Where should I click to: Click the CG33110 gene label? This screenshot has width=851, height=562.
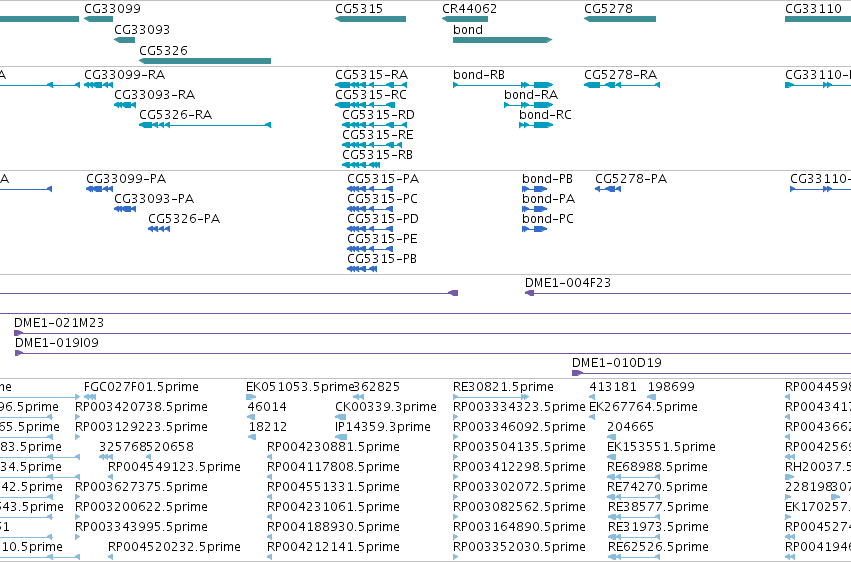(x=813, y=9)
